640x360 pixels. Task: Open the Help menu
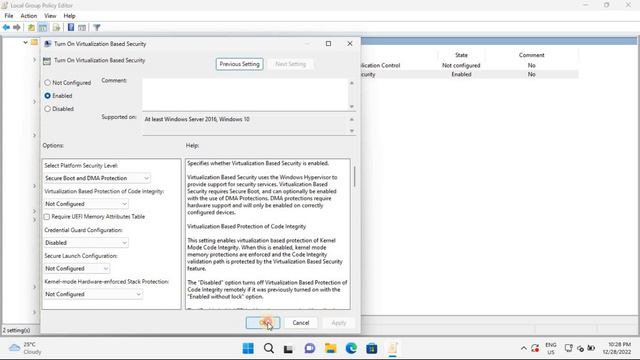point(69,16)
